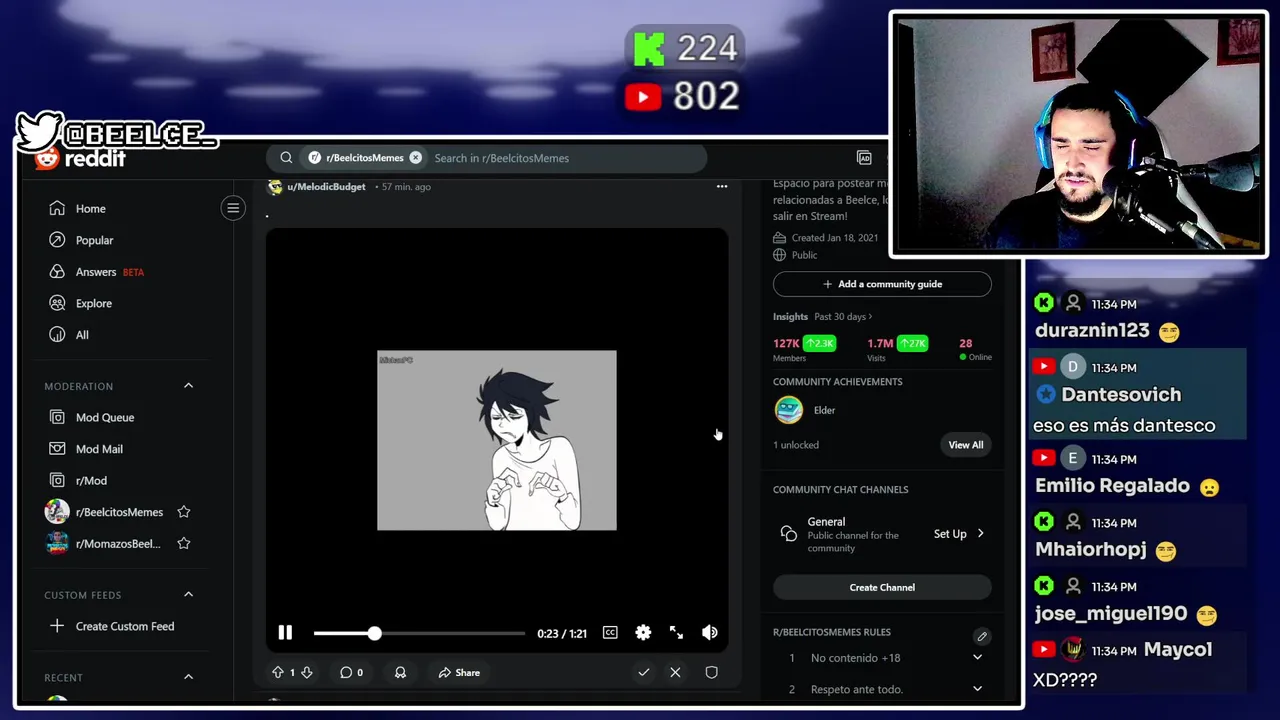Click the 28 Online stat
The height and width of the screenshot is (720, 1280).
click(x=975, y=348)
